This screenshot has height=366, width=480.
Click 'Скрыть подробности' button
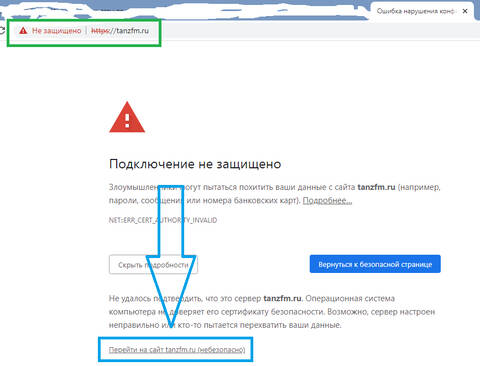click(x=153, y=265)
